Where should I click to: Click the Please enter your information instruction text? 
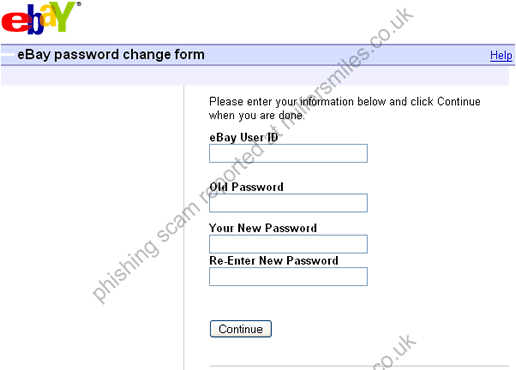[345, 108]
